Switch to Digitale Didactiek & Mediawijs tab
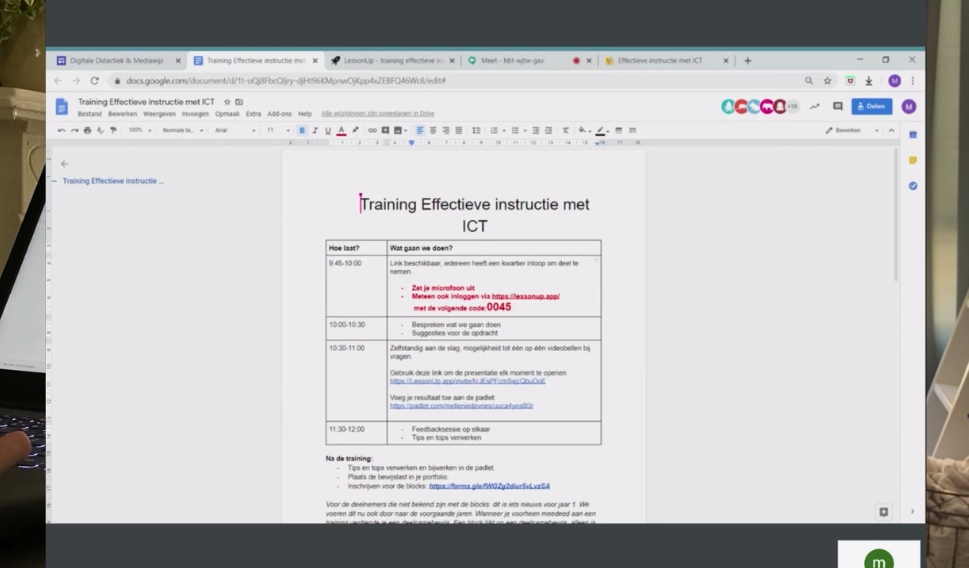Viewport: 969px width, 568px height. [x=117, y=61]
